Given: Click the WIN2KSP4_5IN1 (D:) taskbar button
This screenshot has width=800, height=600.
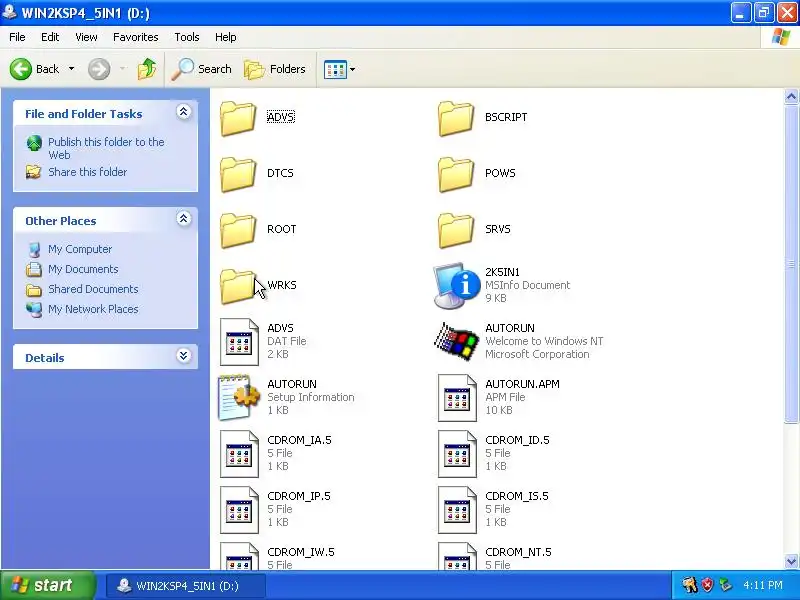Looking at the screenshot, I should click(186, 586).
